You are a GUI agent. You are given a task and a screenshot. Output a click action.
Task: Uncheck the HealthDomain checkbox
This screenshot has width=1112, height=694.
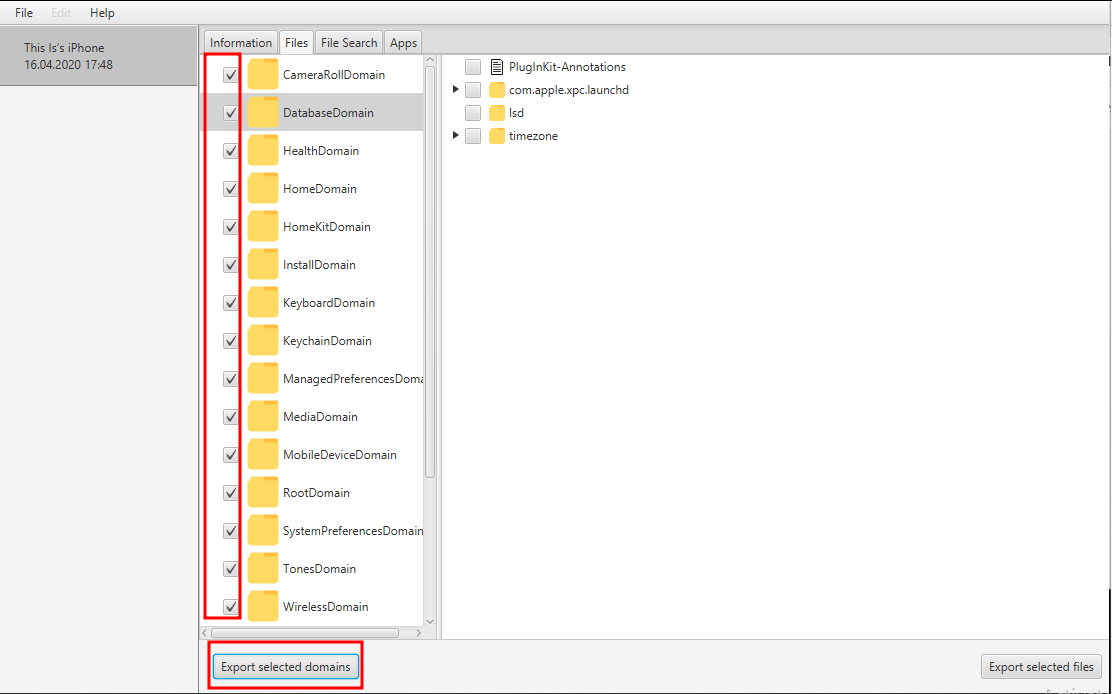[230, 150]
